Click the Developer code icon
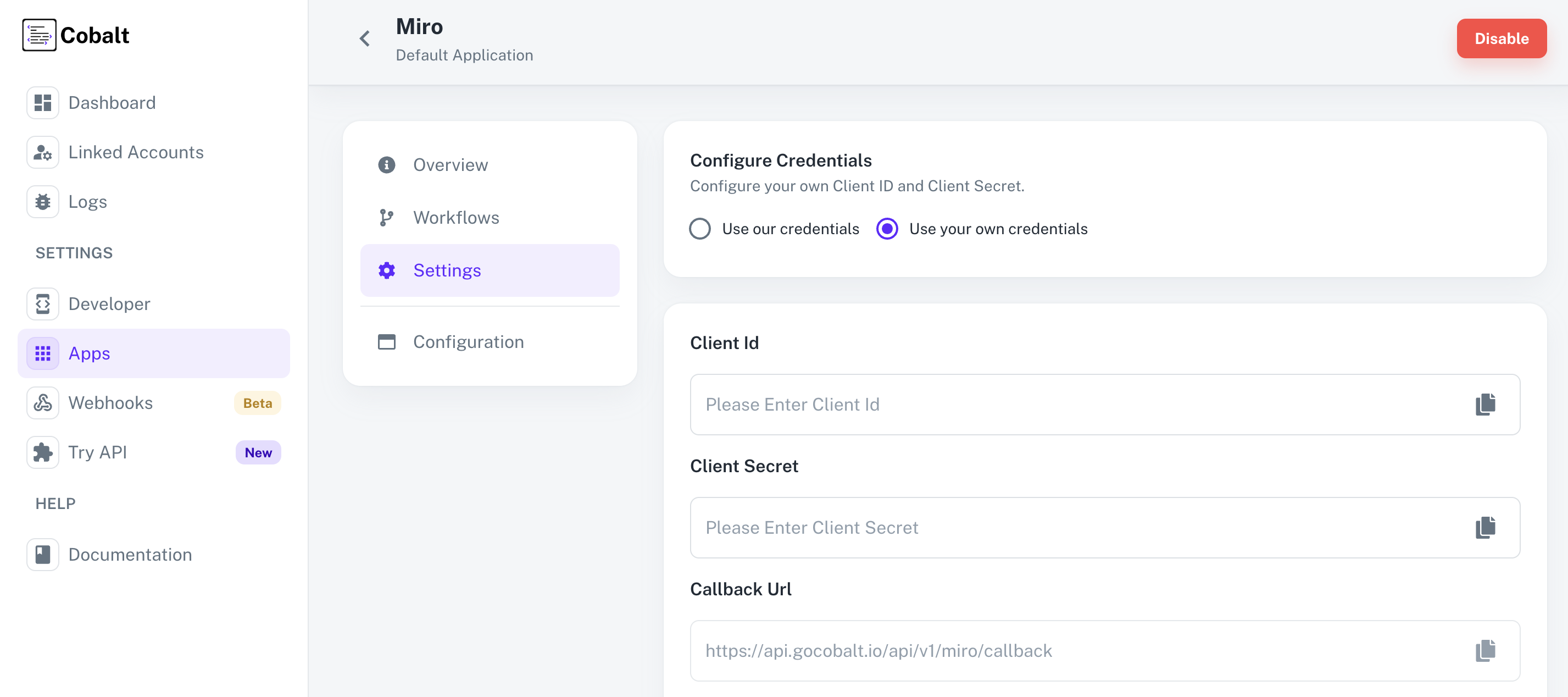 pyautogui.click(x=42, y=303)
